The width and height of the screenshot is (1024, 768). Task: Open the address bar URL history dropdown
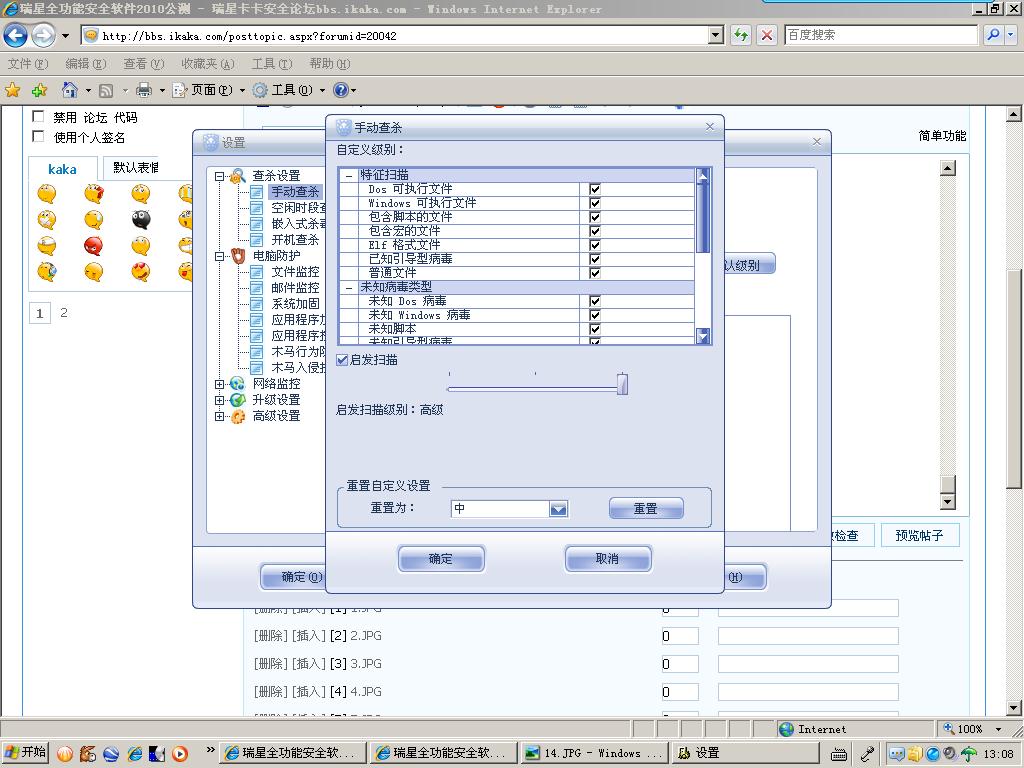pyautogui.click(x=716, y=35)
